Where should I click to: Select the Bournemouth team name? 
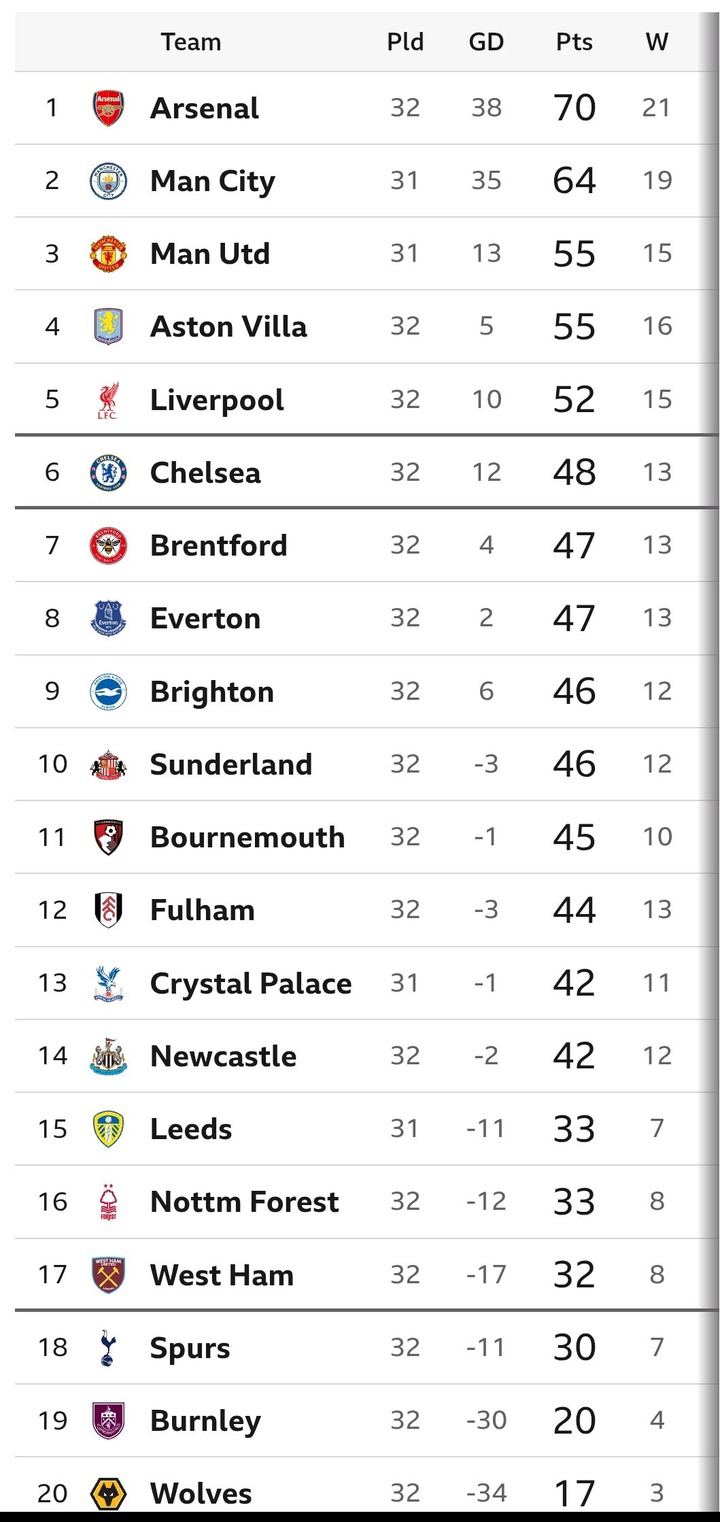pyautogui.click(x=247, y=838)
